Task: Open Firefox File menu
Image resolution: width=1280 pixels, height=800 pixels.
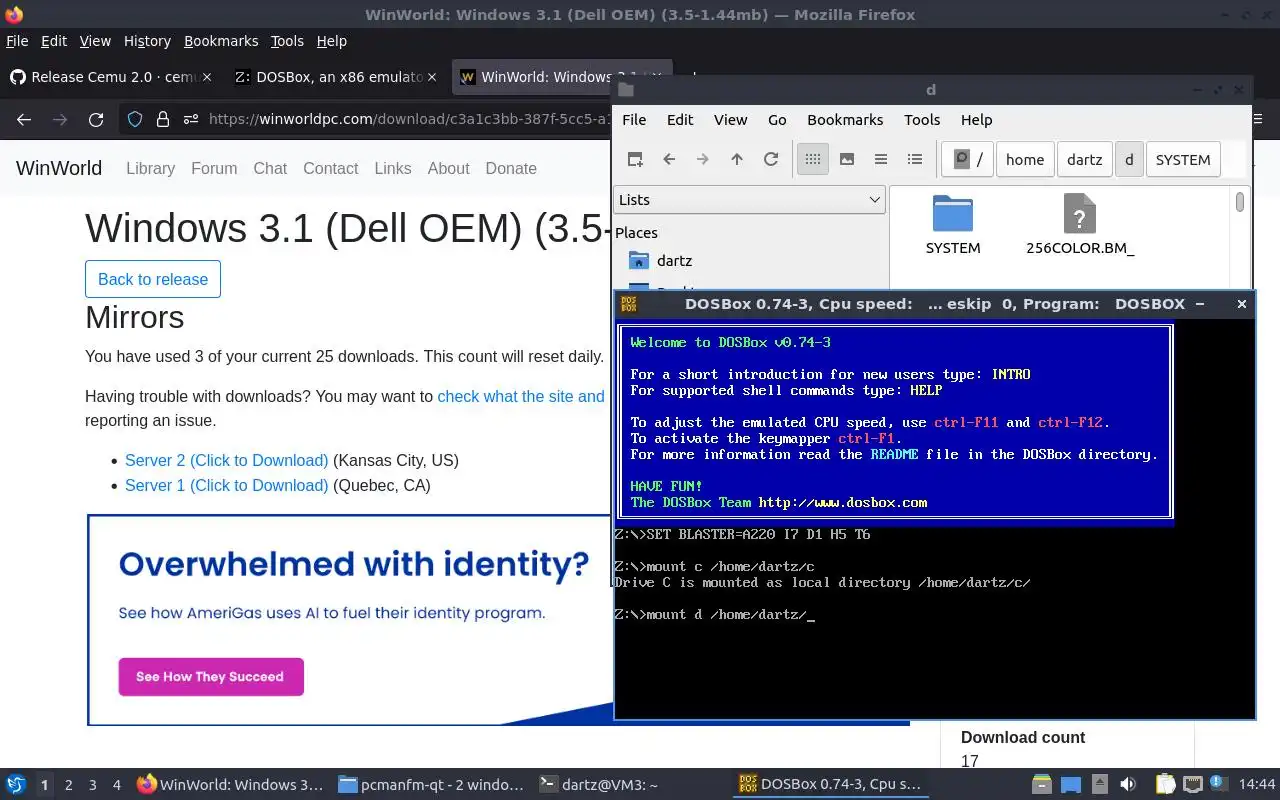Action: tap(17, 41)
